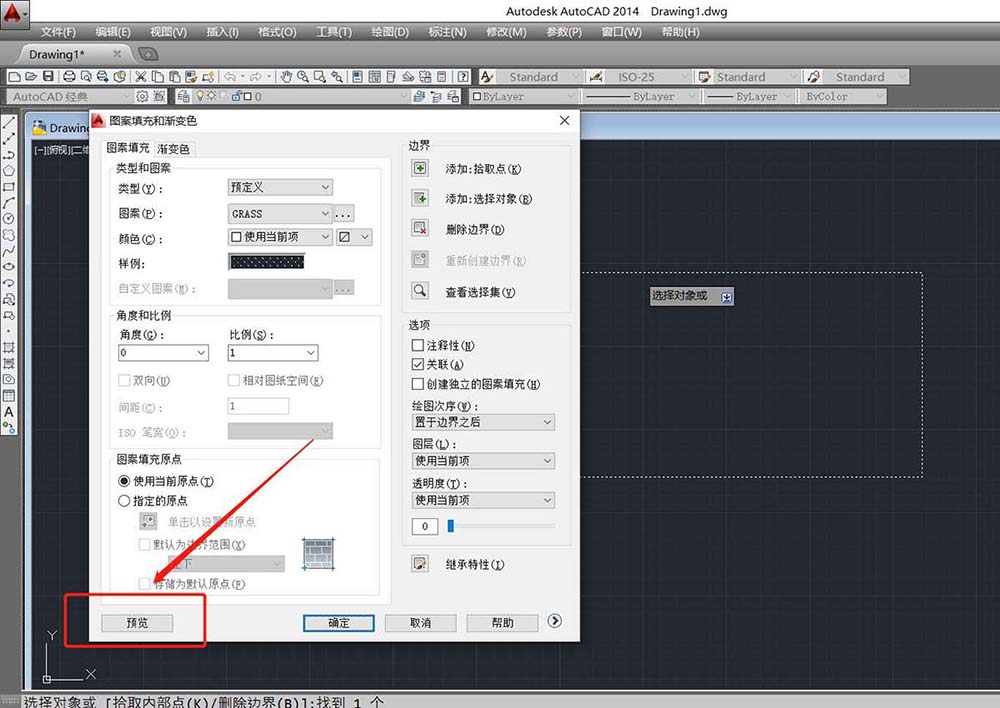This screenshot has height=708, width=1000.
Task: Click the Help question mark toolbar icon
Action: (464, 77)
